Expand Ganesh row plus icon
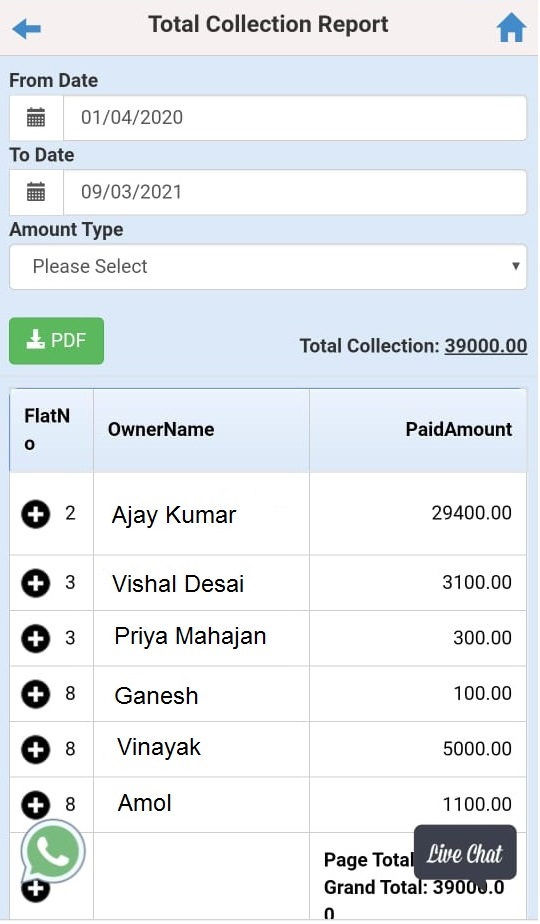Viewport: 540px width, 924px height. click(x=35, y=694)
